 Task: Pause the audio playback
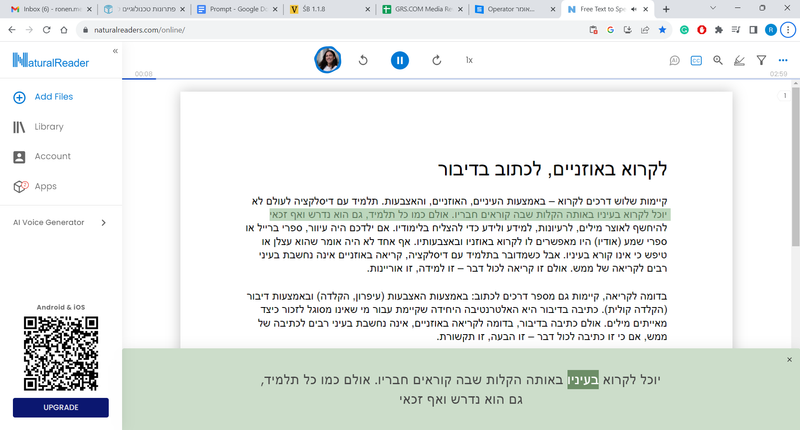pyautogui.click(x=399, y=60)
